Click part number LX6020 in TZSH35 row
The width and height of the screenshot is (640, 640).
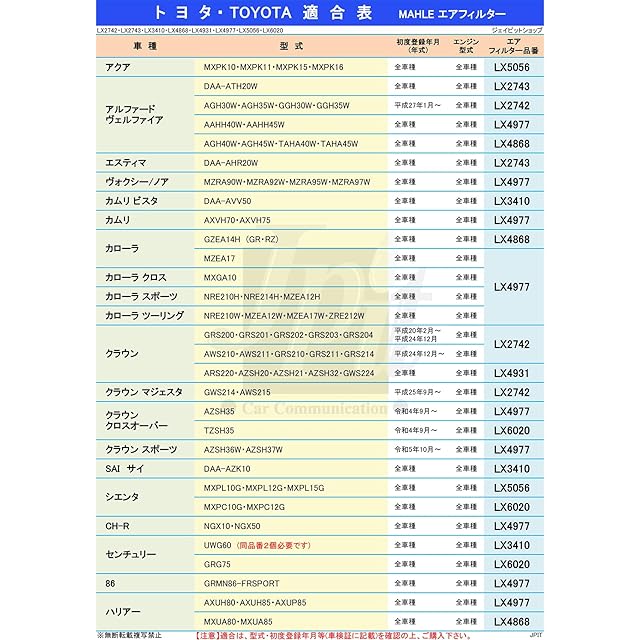pyautogui.click(x=511, y=431)
